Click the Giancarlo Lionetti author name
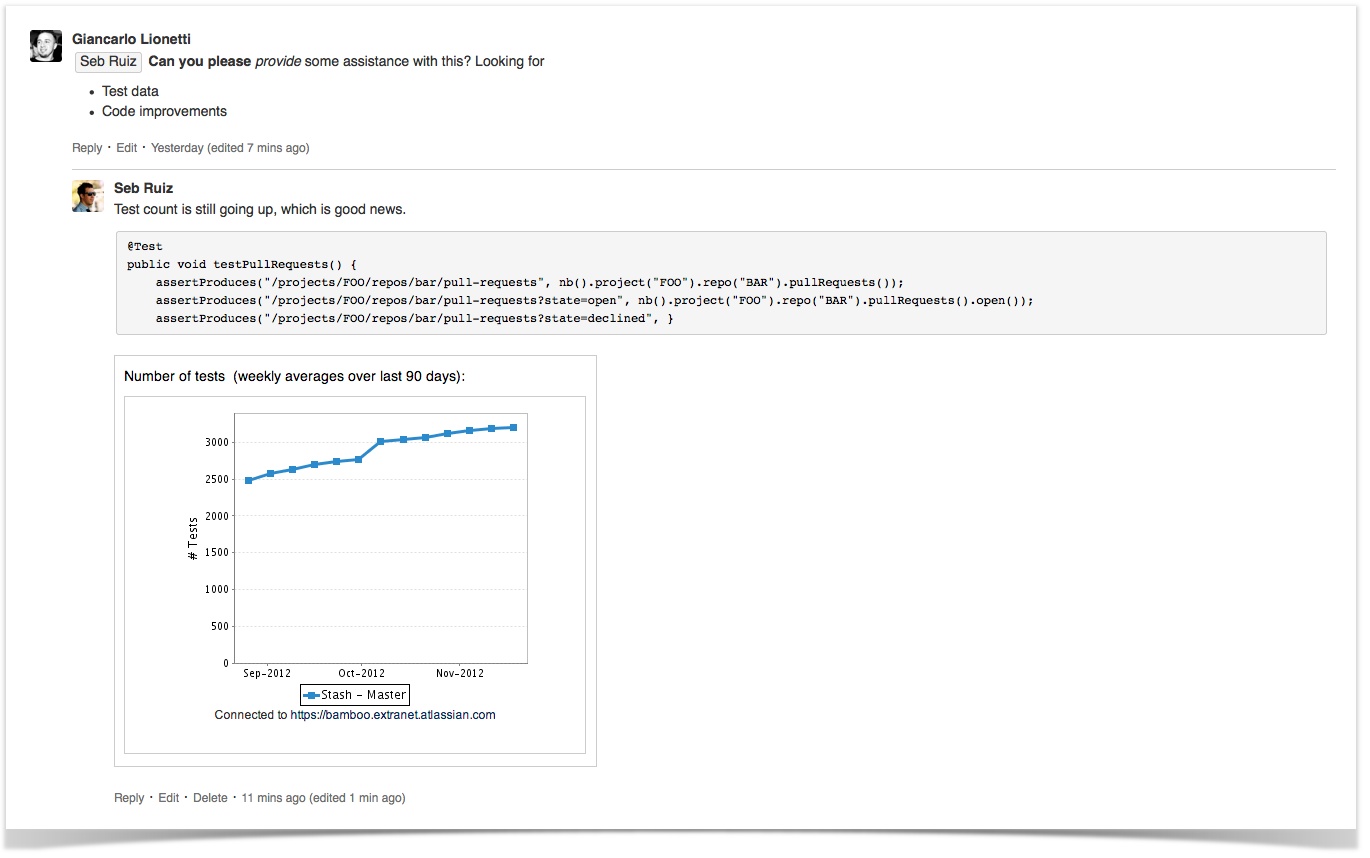The height and width of the screenshot is (858, 1370). pyautogui.click(x=131, y=39)
